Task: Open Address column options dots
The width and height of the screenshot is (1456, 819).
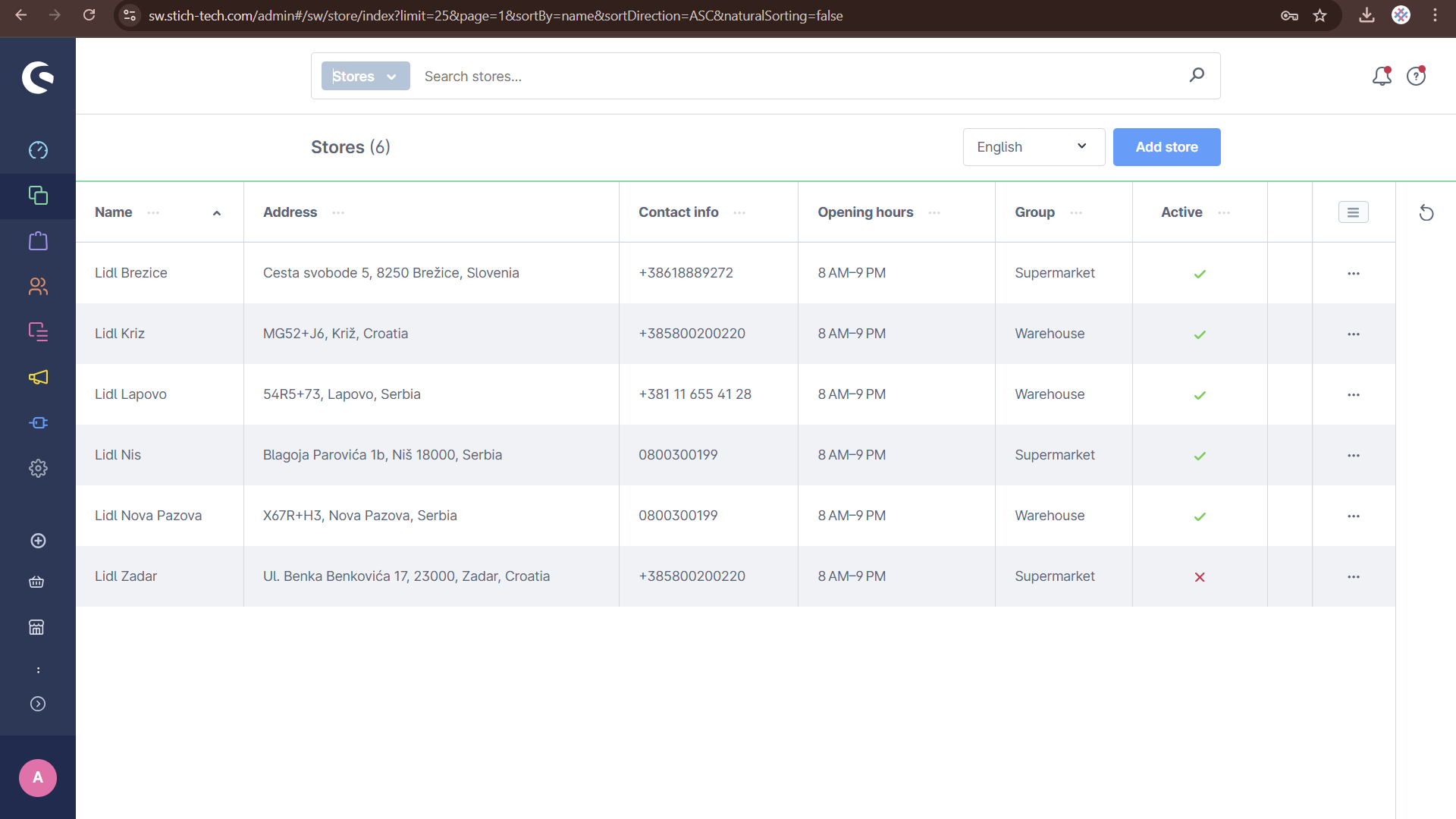Action: point(338,213)
